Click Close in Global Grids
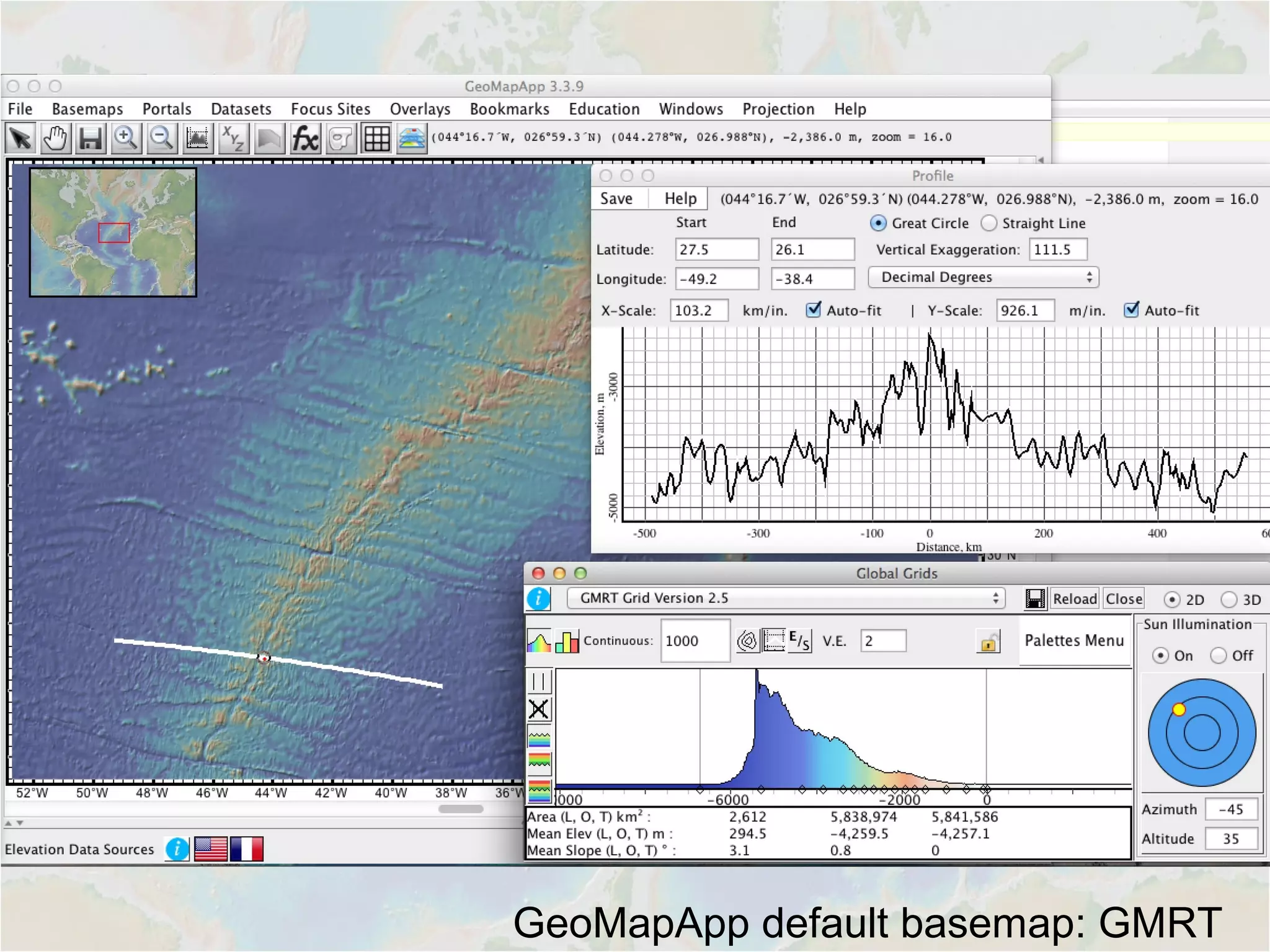The width and height of the screenshot is (1270, 952). (x=1124, y=599)
